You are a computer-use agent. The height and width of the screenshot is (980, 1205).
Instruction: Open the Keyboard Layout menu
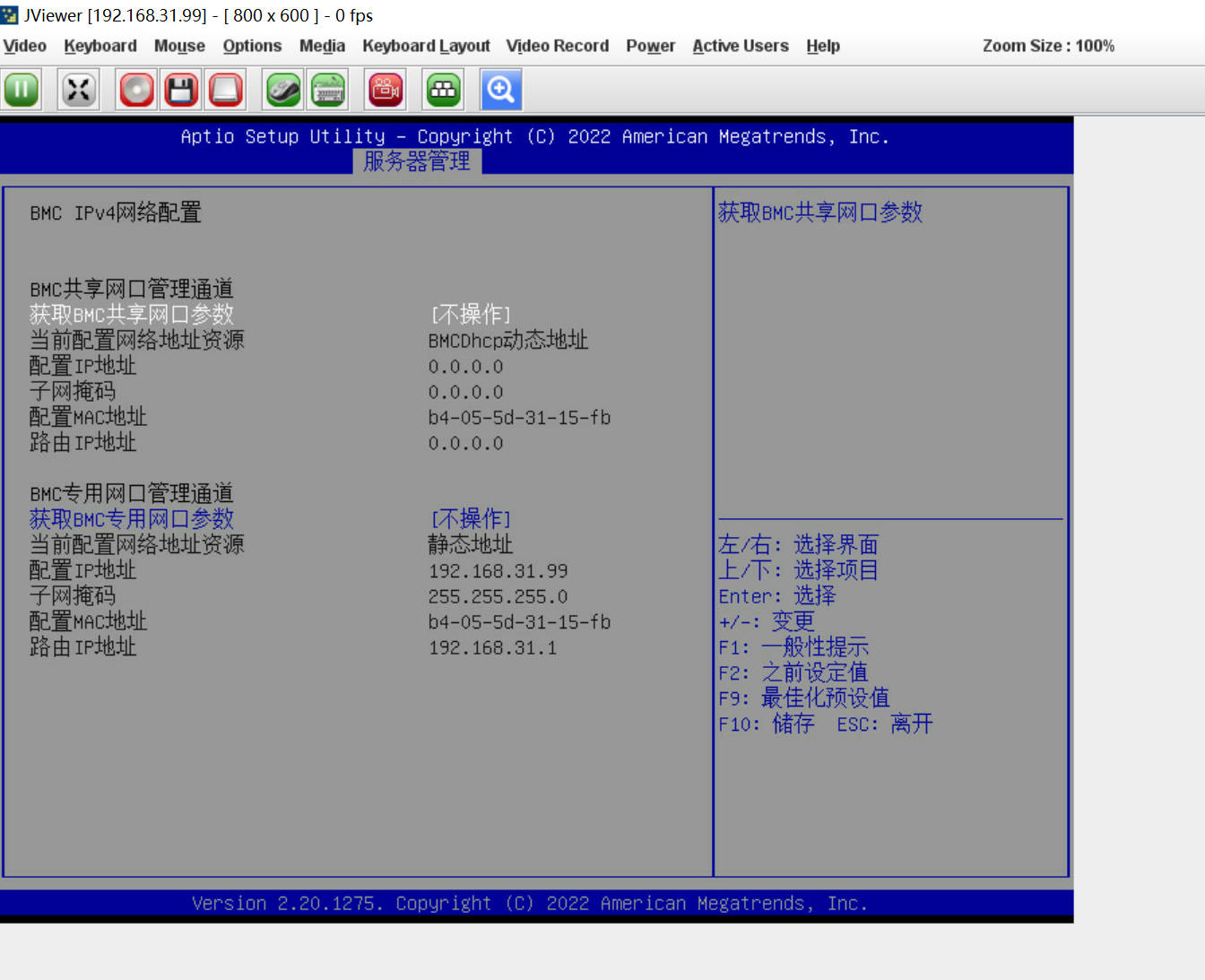pos(426,46)
